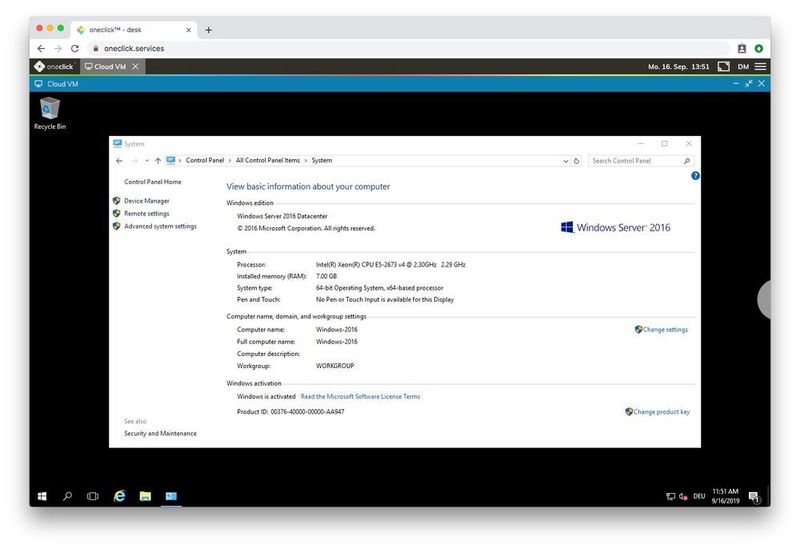The height and width of the screenshot is (549, 800).
Task: Go back in the browser
Action: [x=41, y=48]
